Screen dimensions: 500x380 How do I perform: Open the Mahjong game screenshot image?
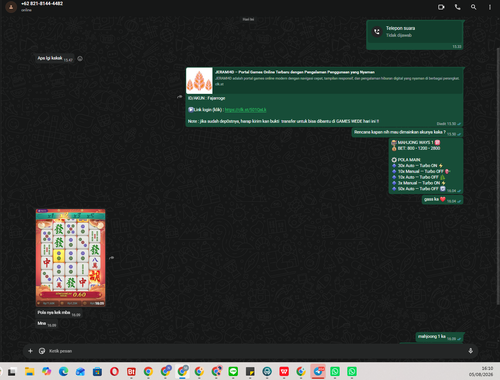click(x=71, y=258)
